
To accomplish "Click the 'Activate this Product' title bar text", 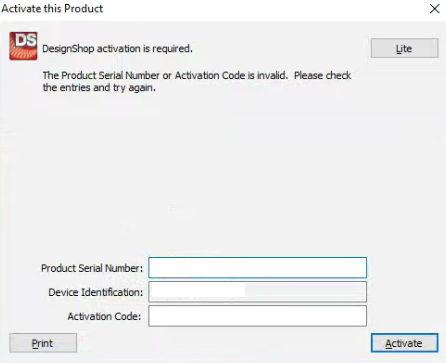I will point(52,9).
